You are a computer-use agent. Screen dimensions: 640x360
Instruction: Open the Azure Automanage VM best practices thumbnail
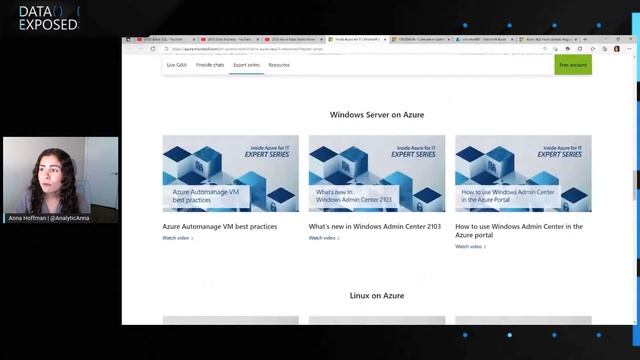[231, 173]
